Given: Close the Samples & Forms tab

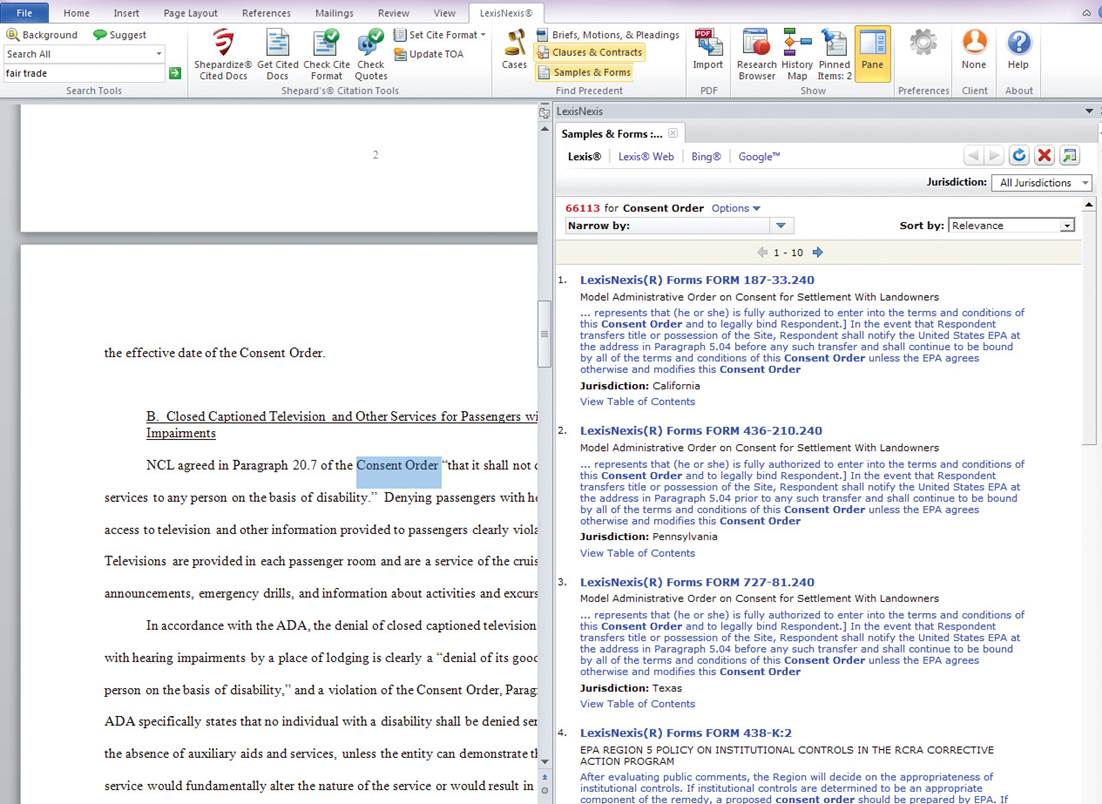Looking at the screenshot, I should [x=673, y=134].
